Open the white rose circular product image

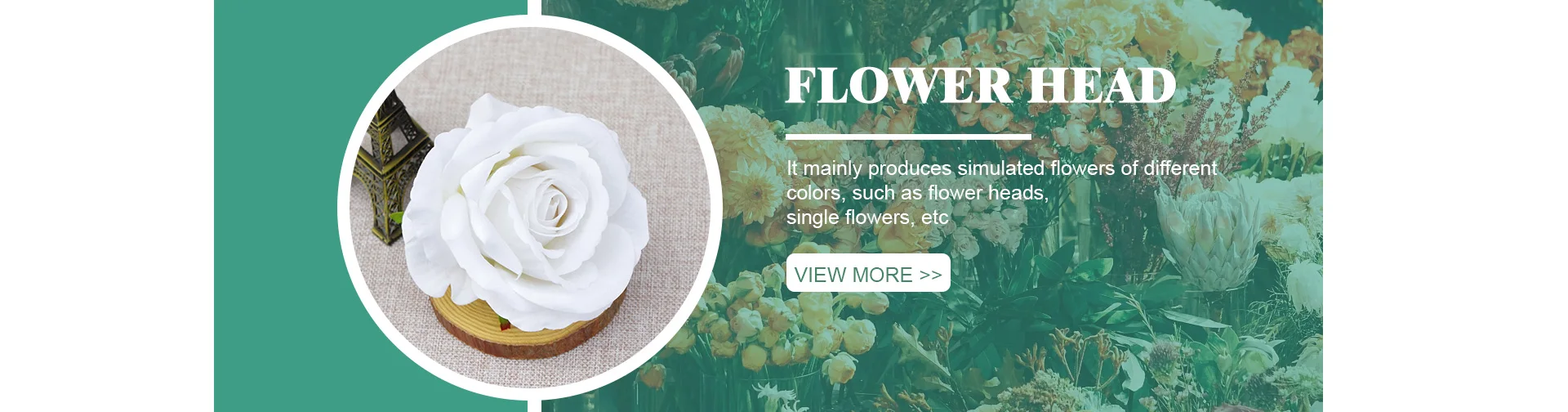click(530, 208)
